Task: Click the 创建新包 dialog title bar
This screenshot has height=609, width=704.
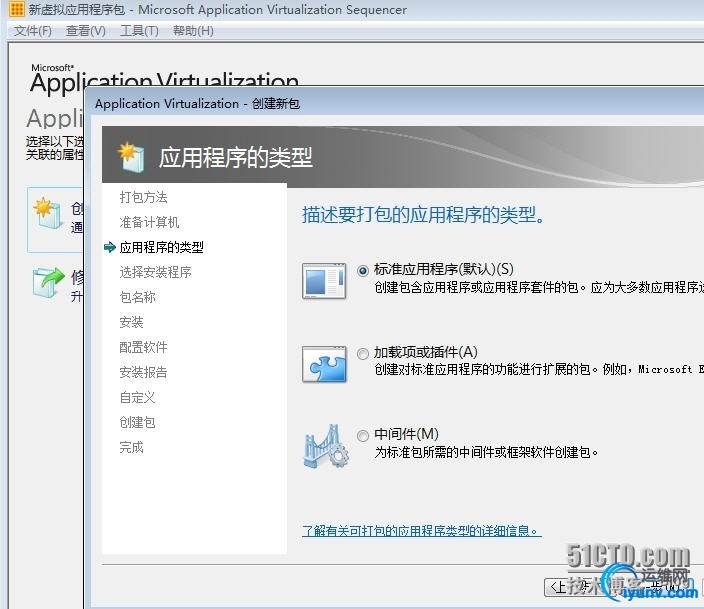Action: pos(395,104)
